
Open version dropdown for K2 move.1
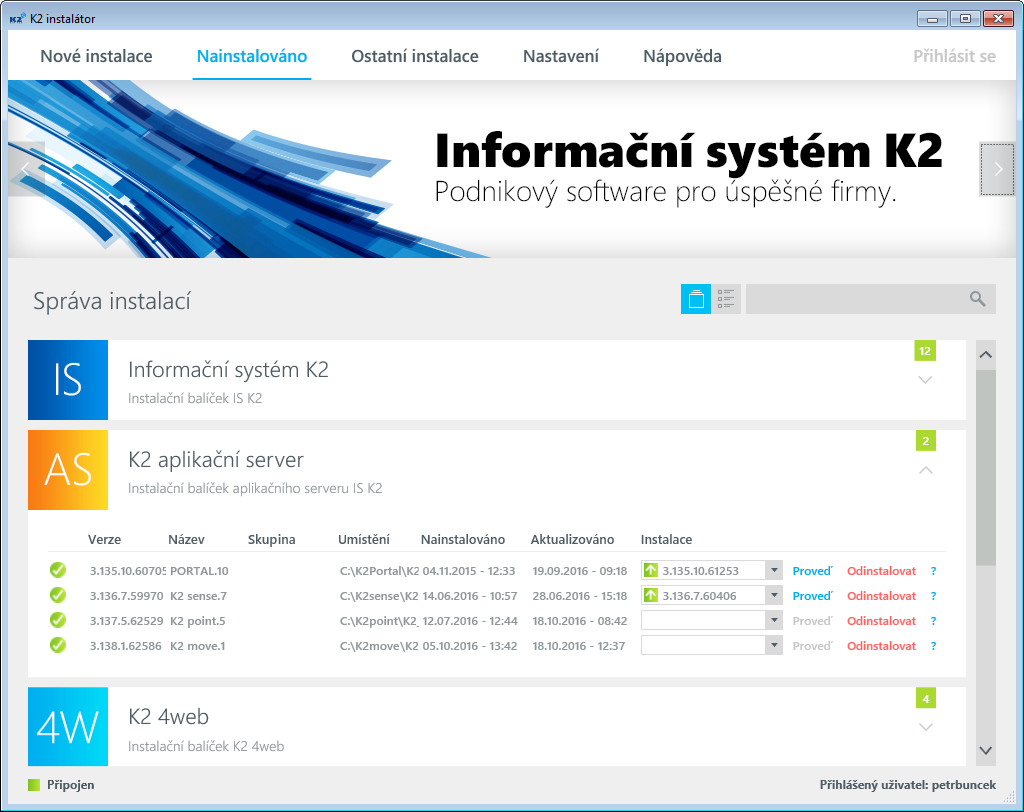coord(774,645)
